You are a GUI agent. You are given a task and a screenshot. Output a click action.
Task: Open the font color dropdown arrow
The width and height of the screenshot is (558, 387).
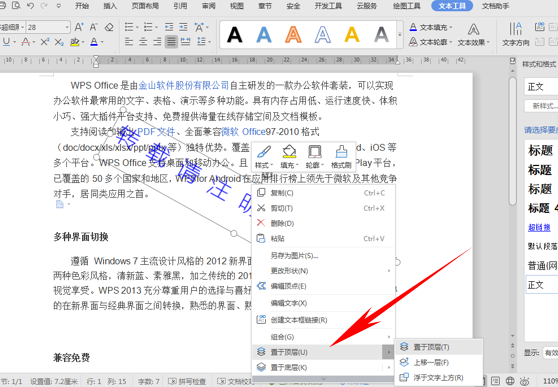[x=102, y=42]
